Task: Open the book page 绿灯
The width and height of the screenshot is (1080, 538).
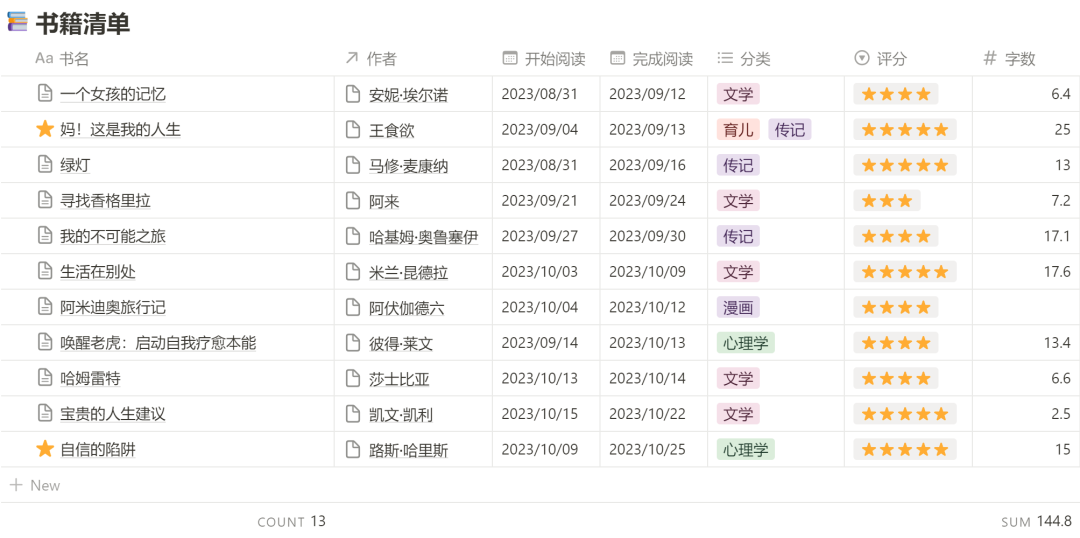Action: click(x=75, y=165)
